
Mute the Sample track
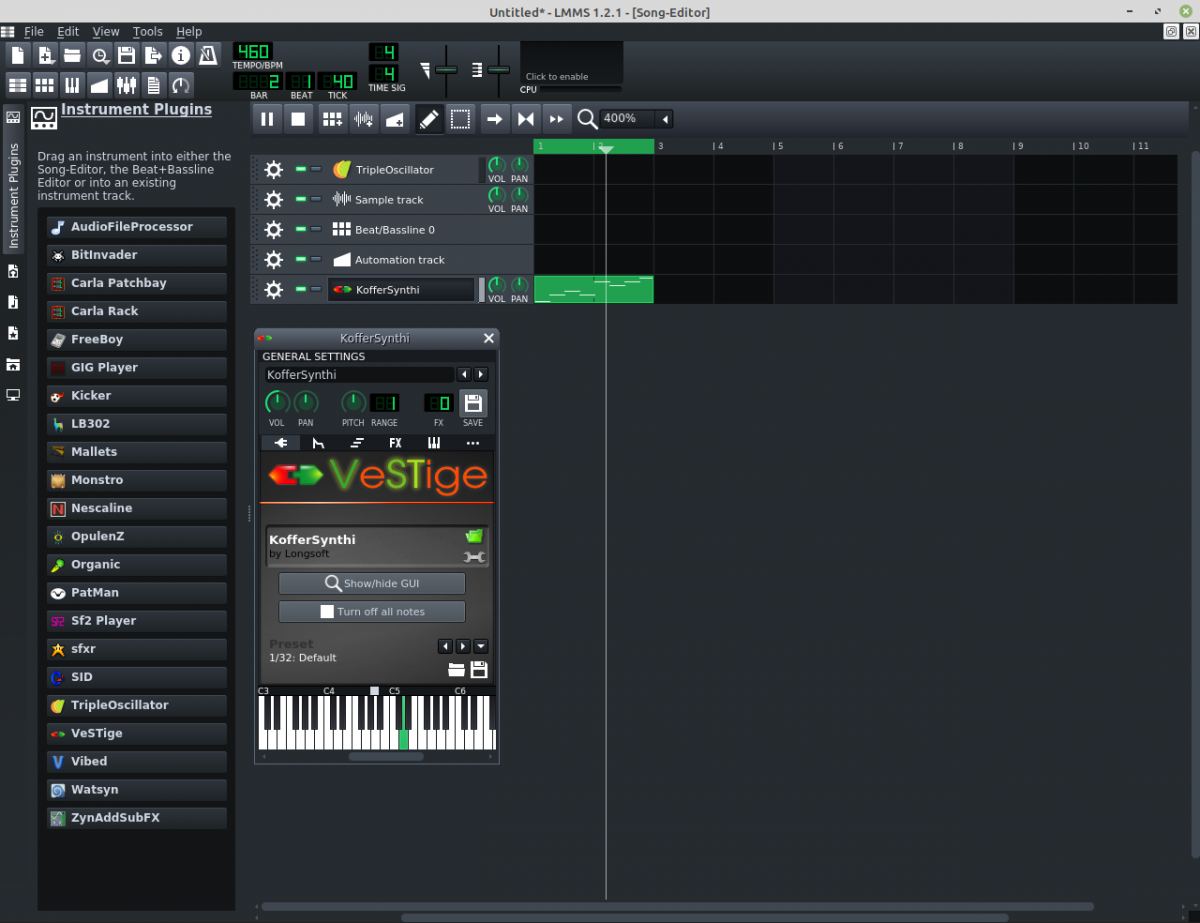pyautogui.click(x=300, y=200)
